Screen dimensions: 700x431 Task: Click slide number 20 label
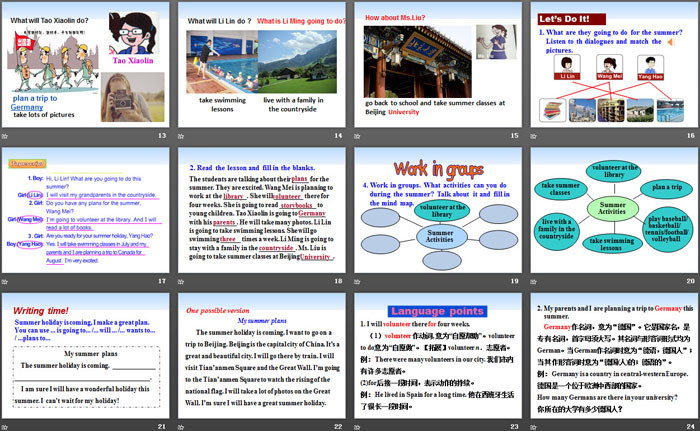point(691,281)
